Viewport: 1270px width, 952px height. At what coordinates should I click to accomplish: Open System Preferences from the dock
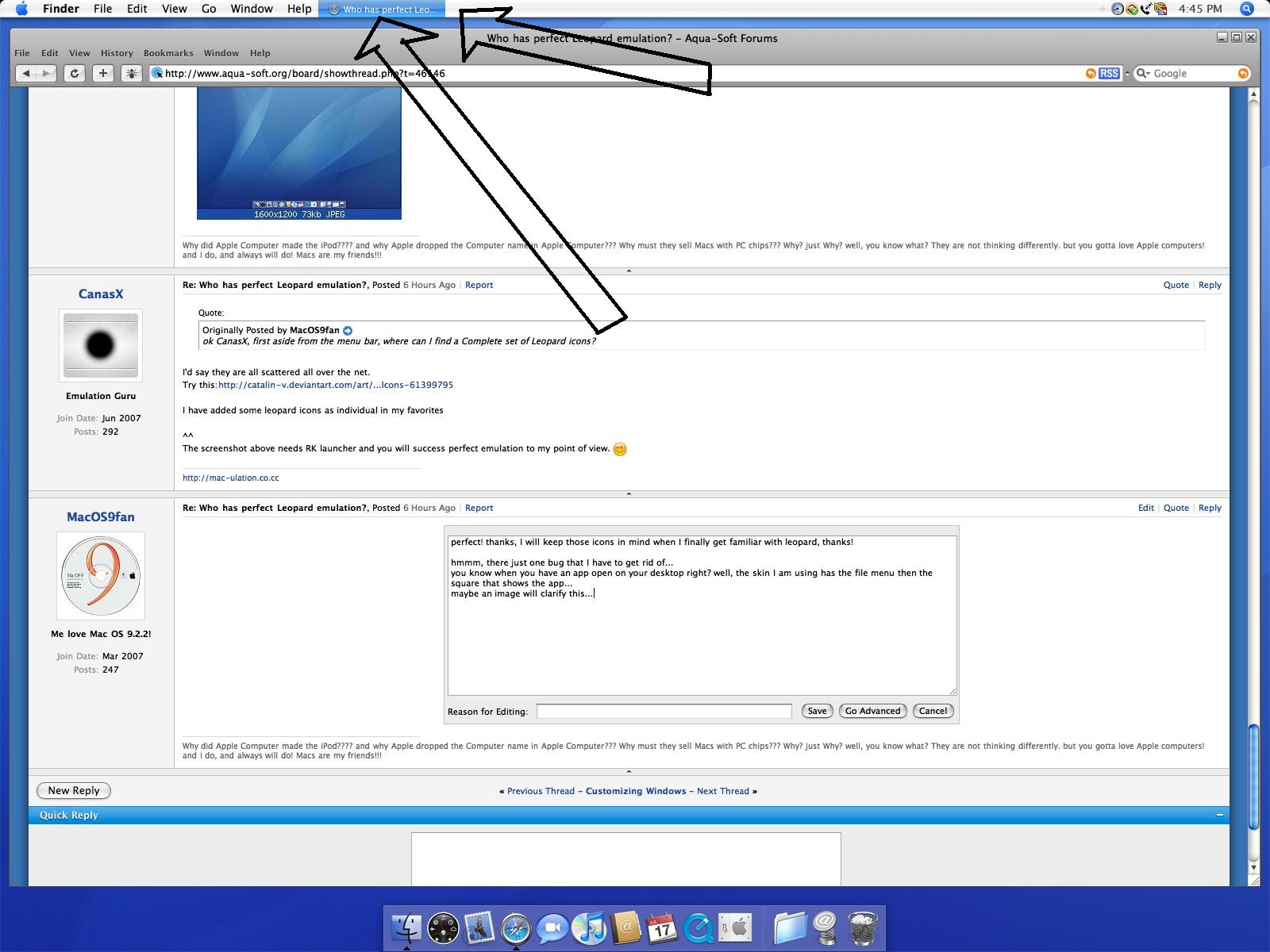click(735, 927)
